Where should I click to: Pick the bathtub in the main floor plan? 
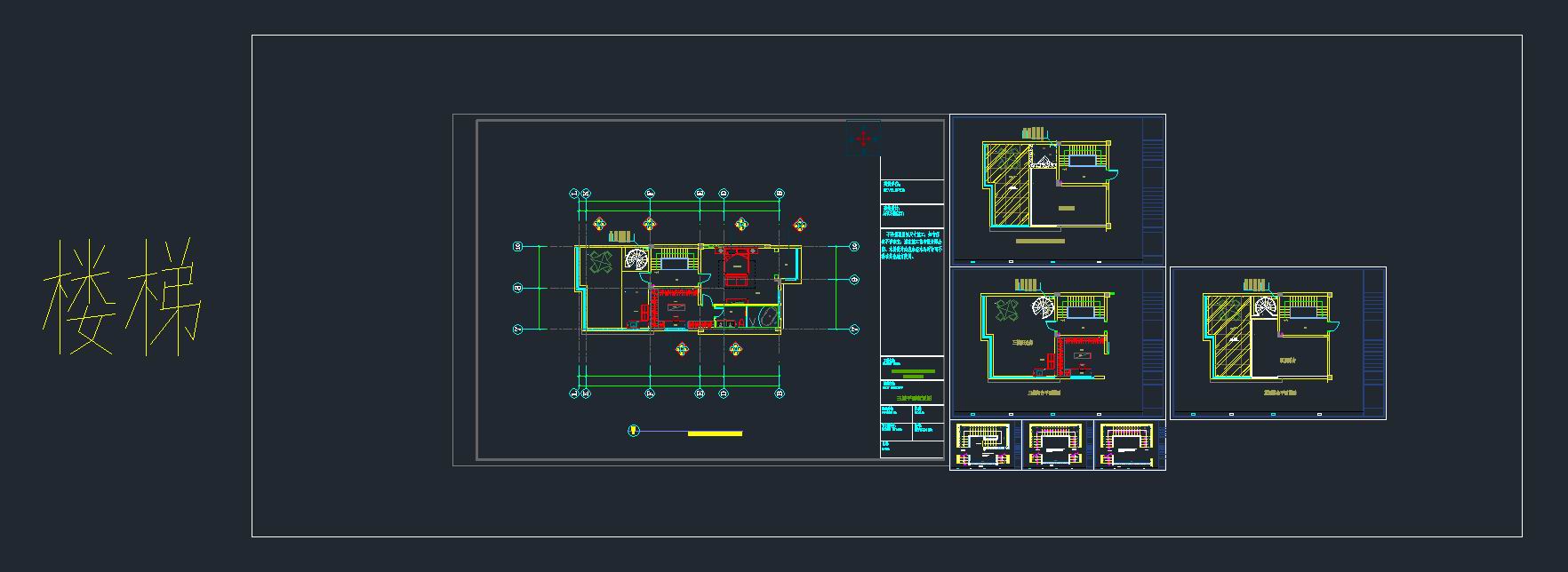pyautogui.click(x=769, y=316)
